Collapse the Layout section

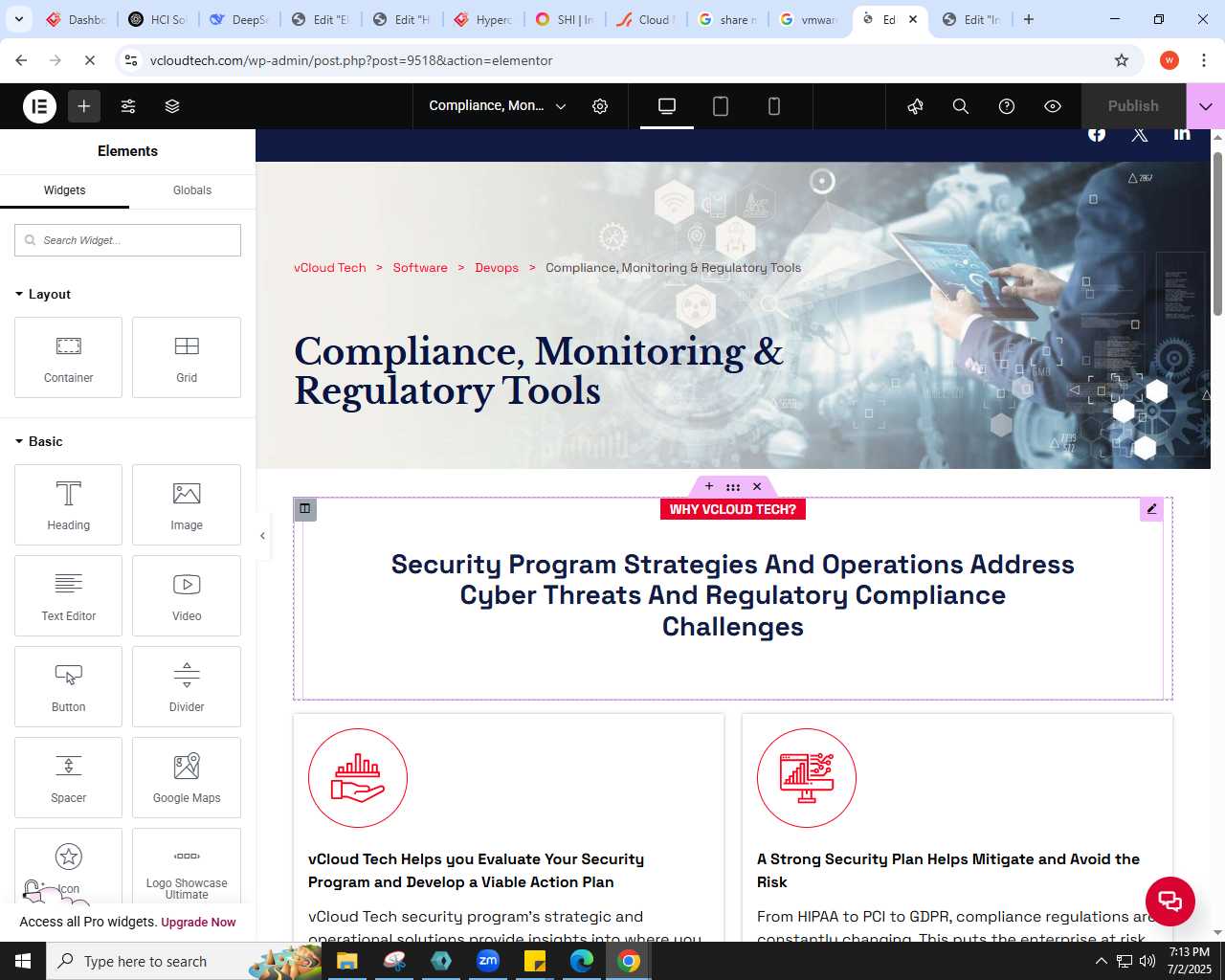(x=43, y=294)
